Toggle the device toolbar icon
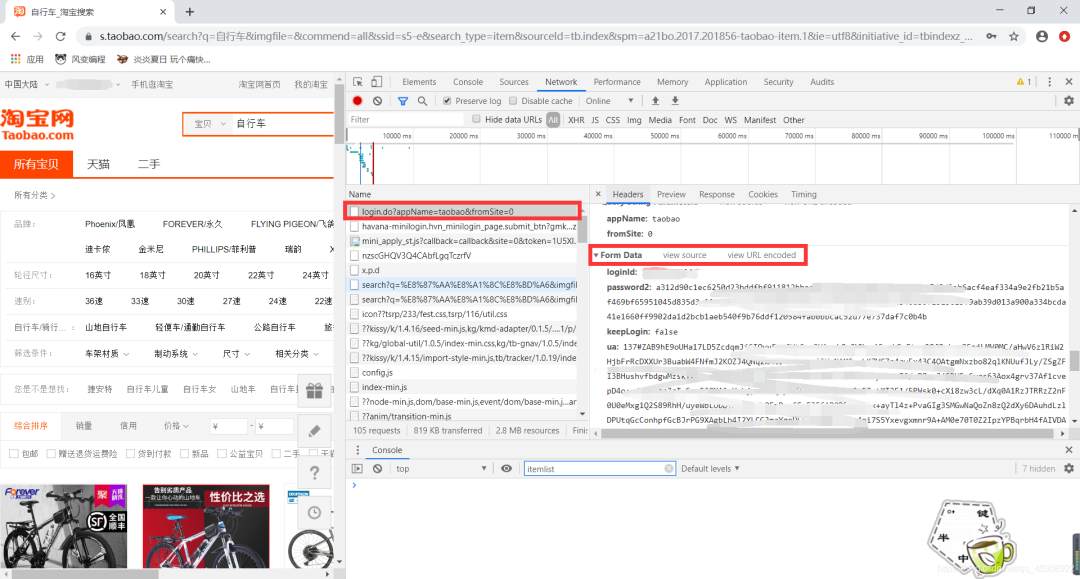 (x=377, y=82)
